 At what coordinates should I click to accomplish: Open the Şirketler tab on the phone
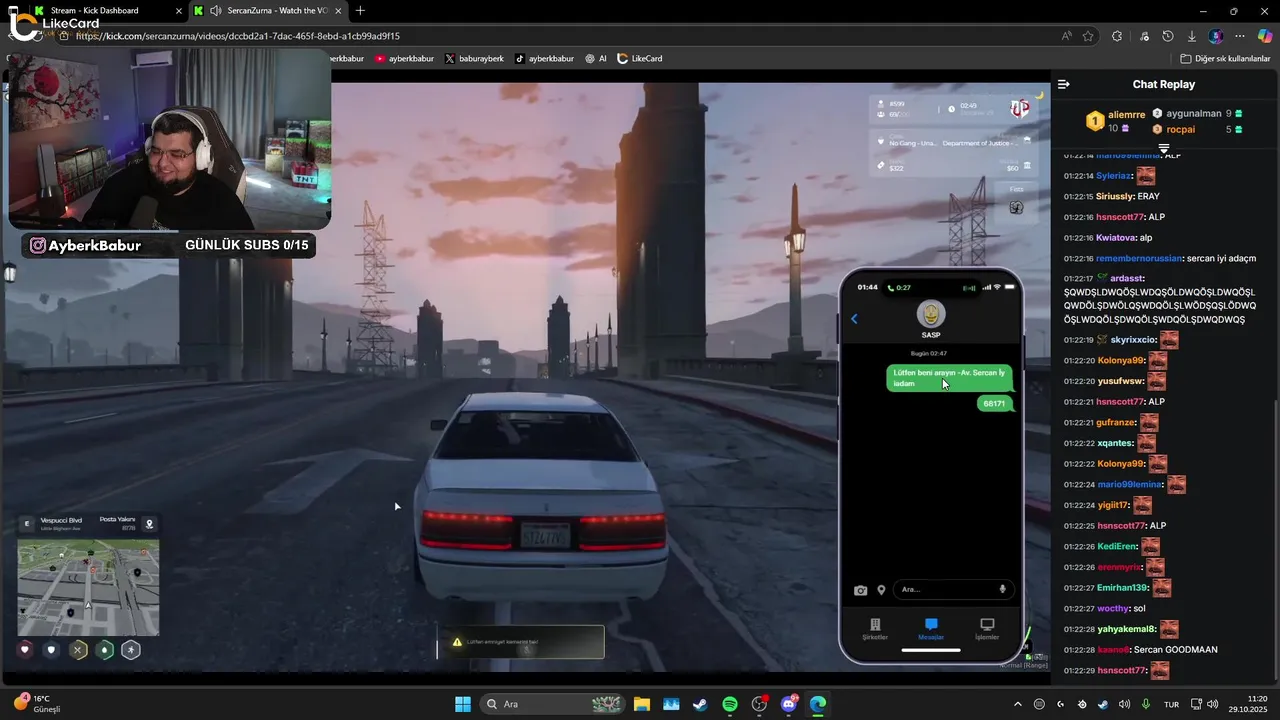click(x=875, y=629)
